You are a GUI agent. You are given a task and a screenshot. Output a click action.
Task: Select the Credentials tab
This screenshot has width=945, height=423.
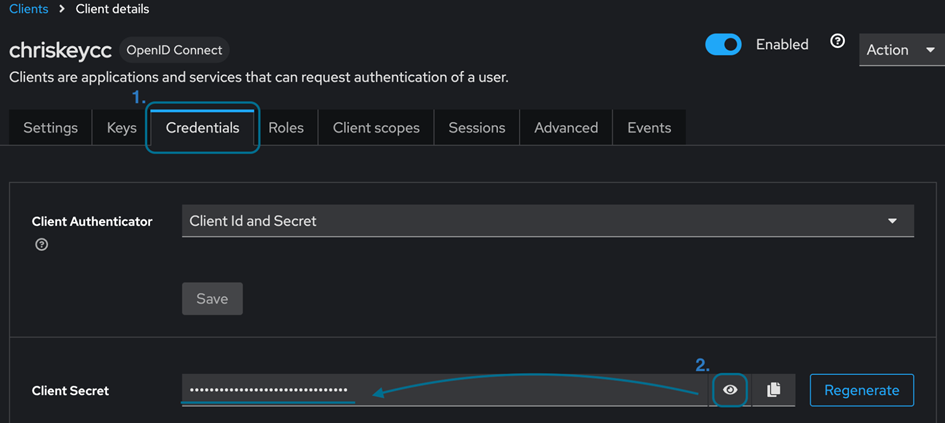(x=203, y=128)
